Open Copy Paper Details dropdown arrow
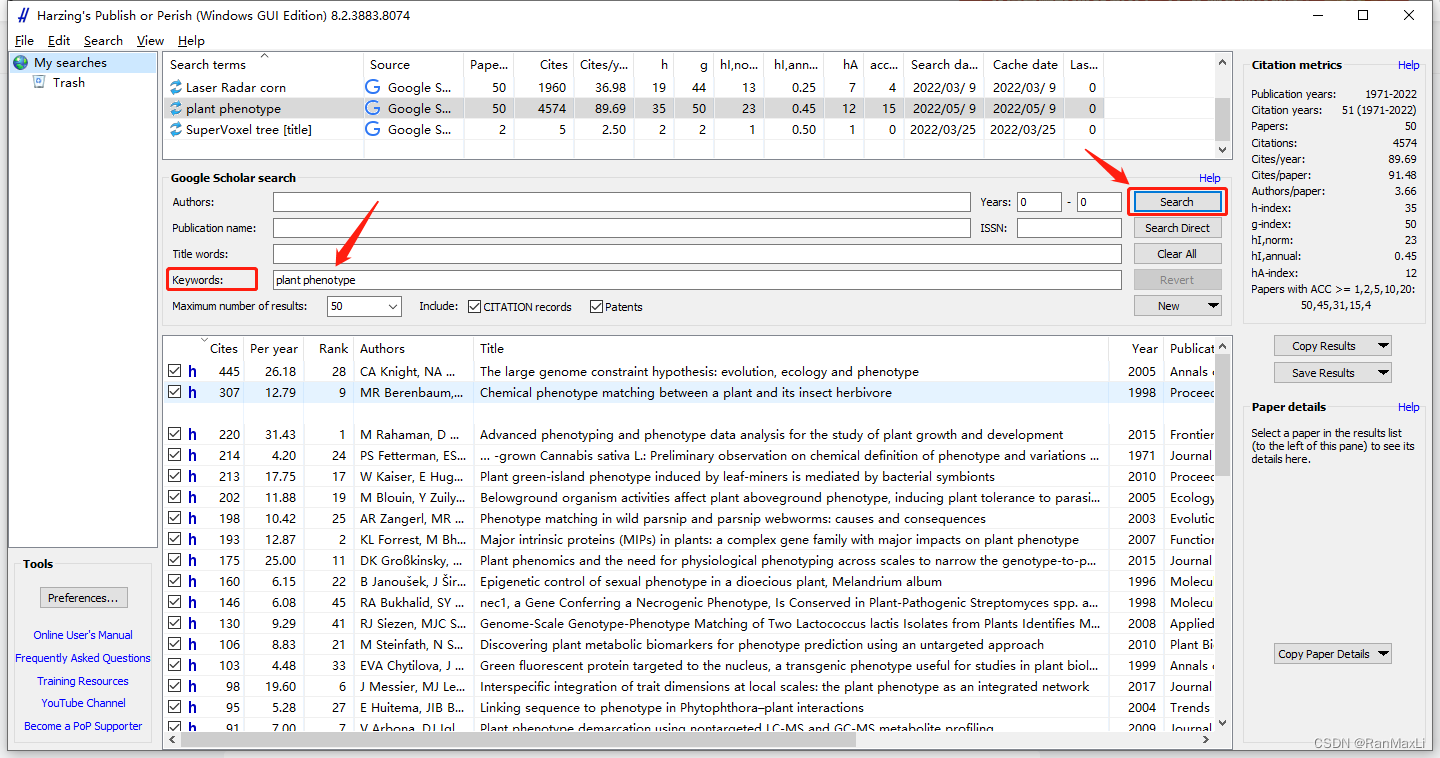Screen dimensions: 1440x758 coord(1383,654)
